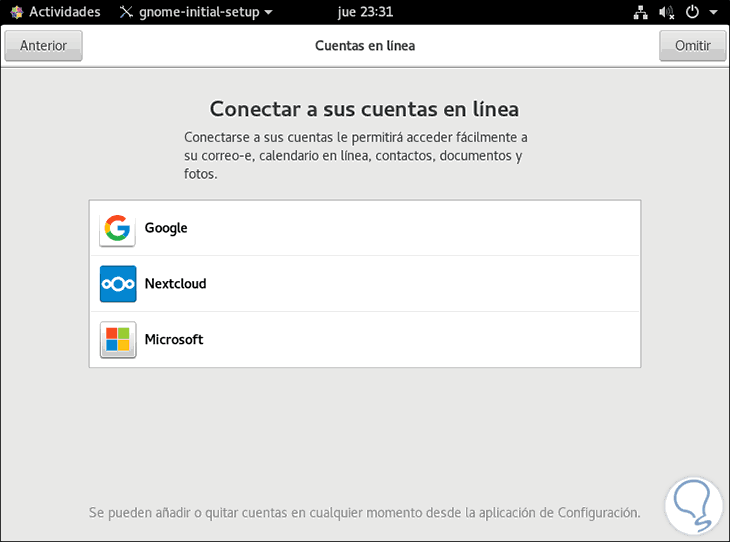This screenshot has height=542, width=730.
Task: Click the Conectar a sus cuentas heading
Action: (x=365, y=109)
